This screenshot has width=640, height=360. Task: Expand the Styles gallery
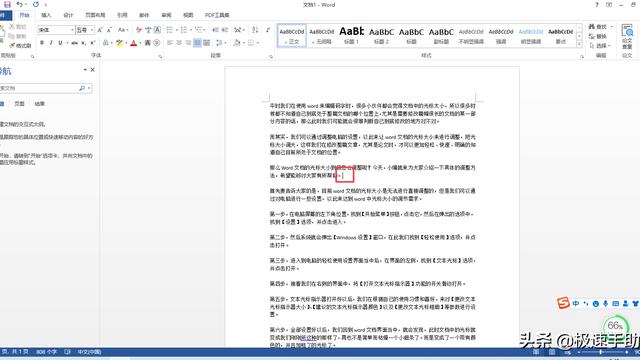580,44
